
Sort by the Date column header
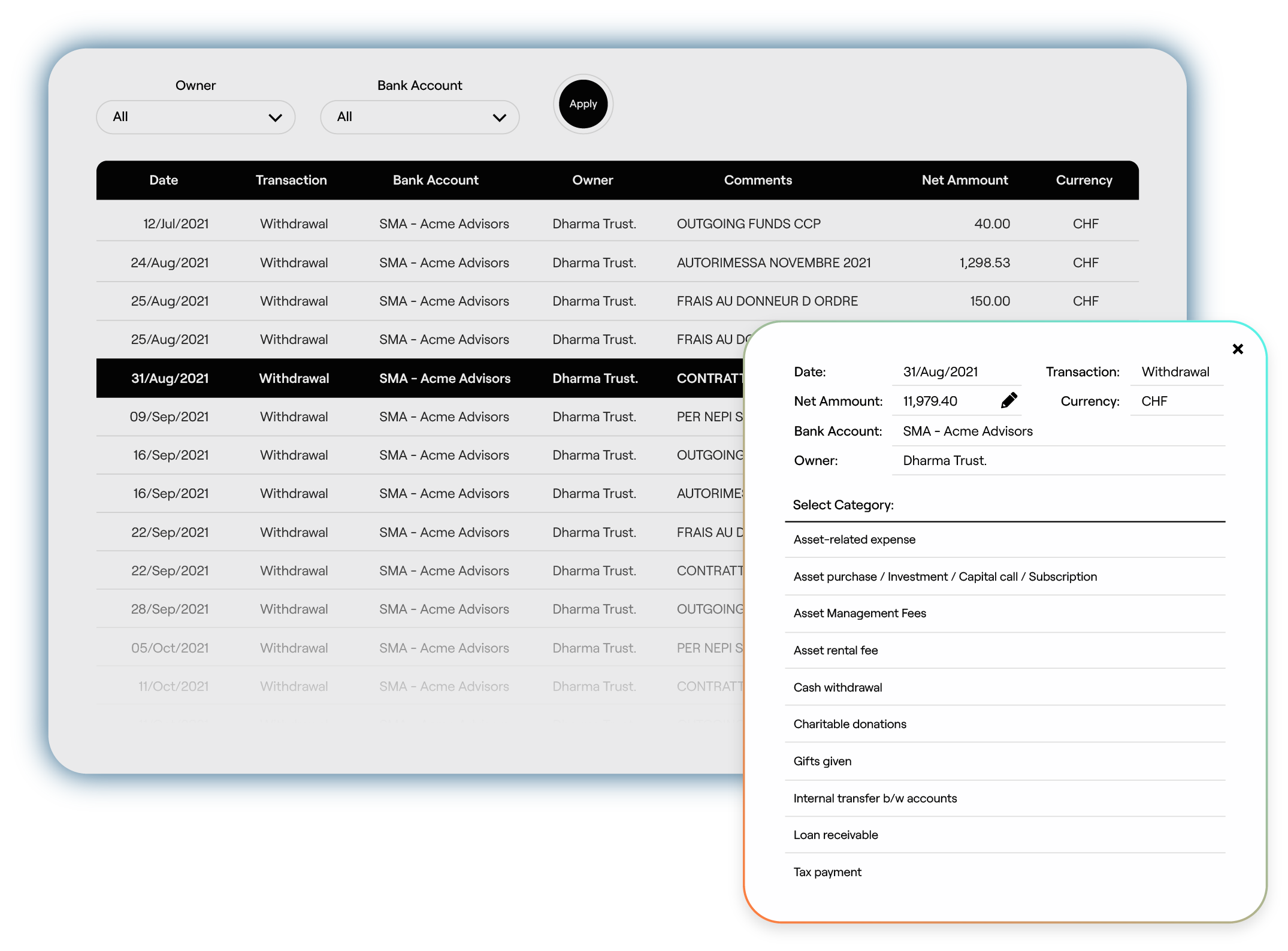(164, 180)
